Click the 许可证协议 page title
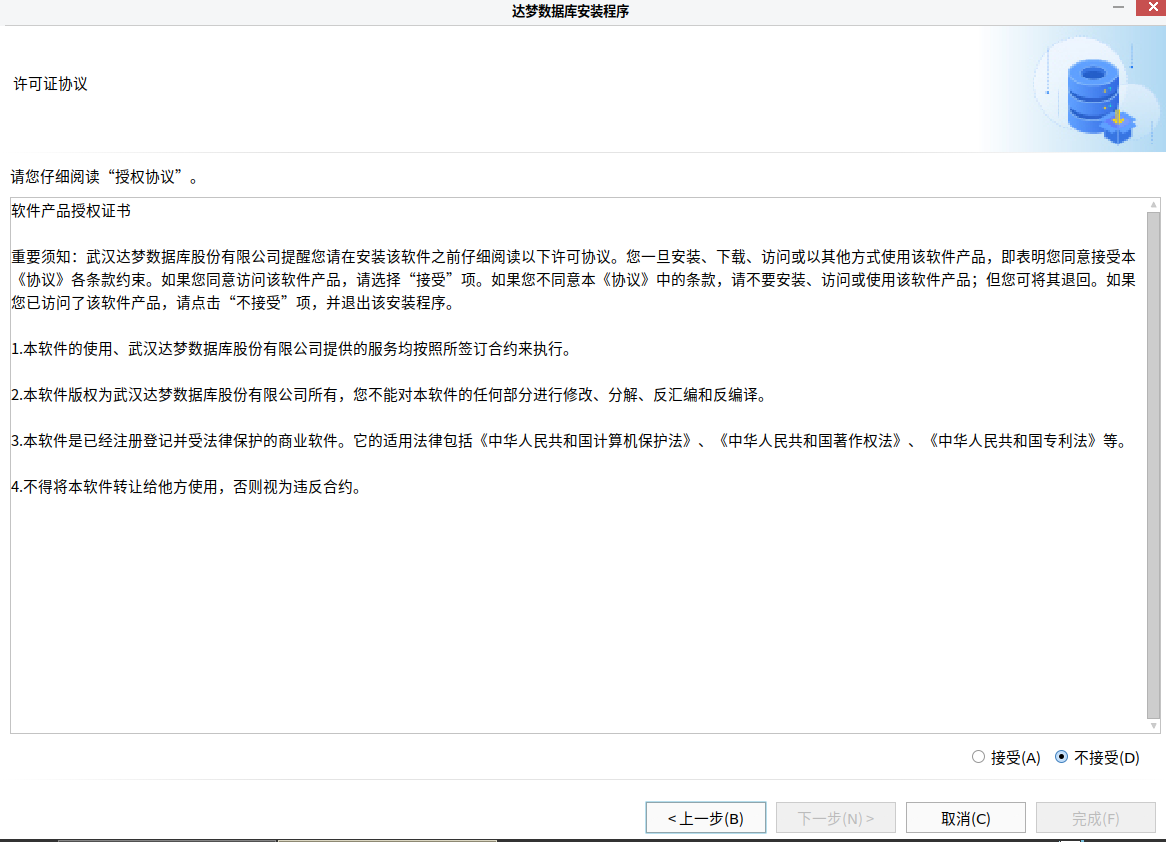The height and width of the screenshot is (842, 1166). pos(51,84)
